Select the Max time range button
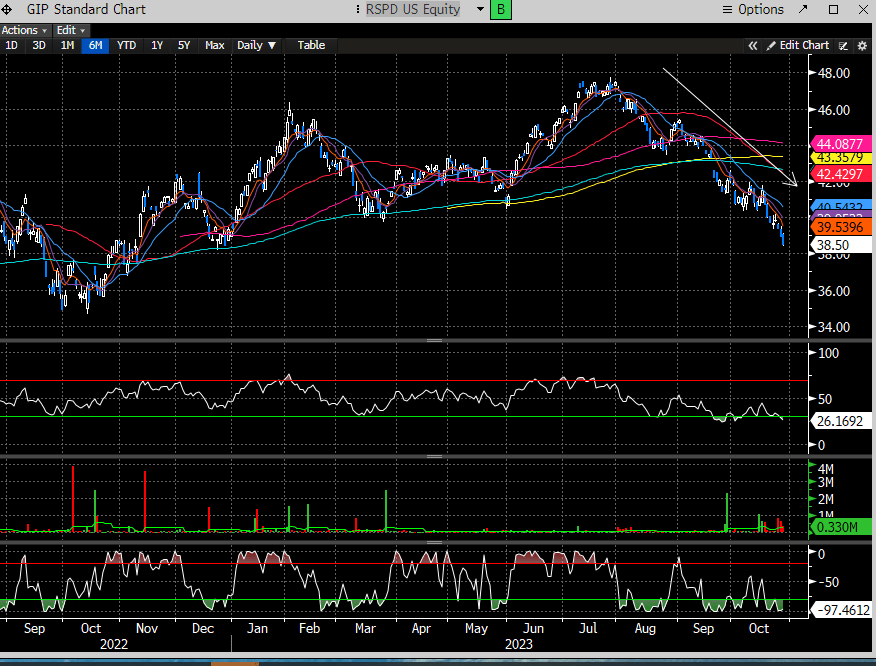 (214, 45)
